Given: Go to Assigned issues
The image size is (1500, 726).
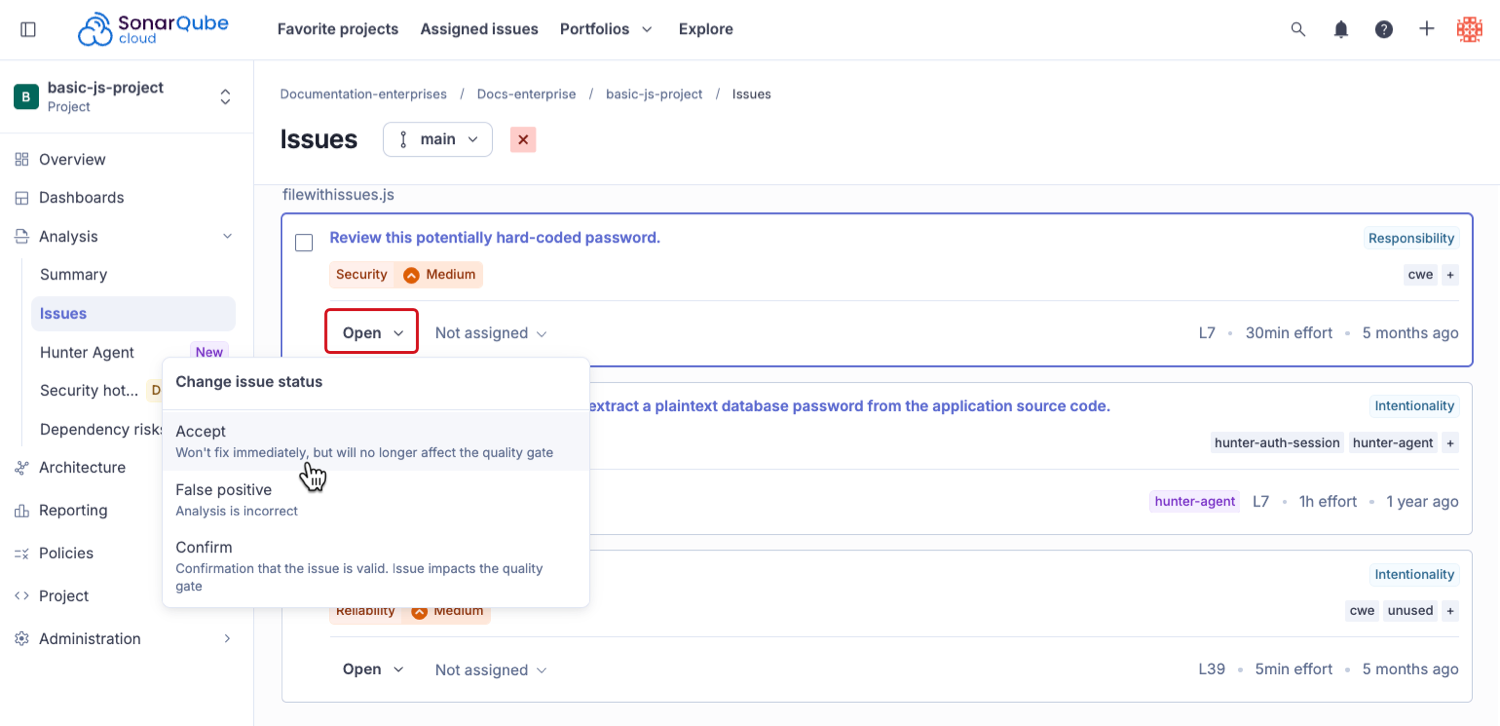Looking at the screenshot, I should pos(479,30).
